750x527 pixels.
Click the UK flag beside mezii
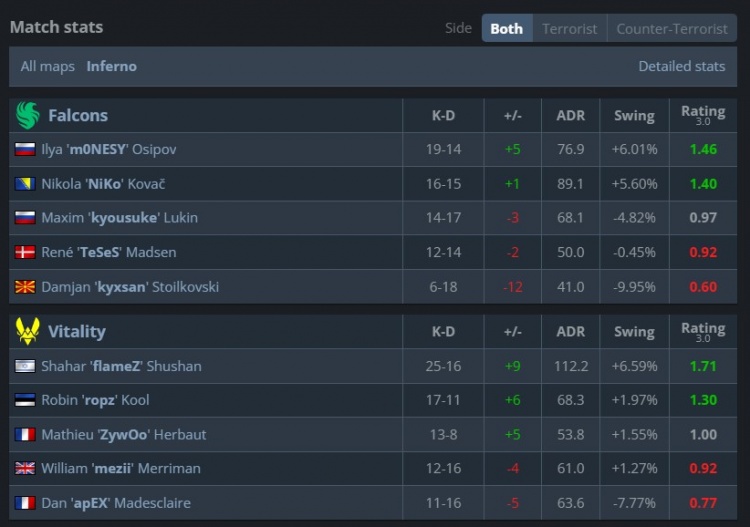tap(25, 468)
